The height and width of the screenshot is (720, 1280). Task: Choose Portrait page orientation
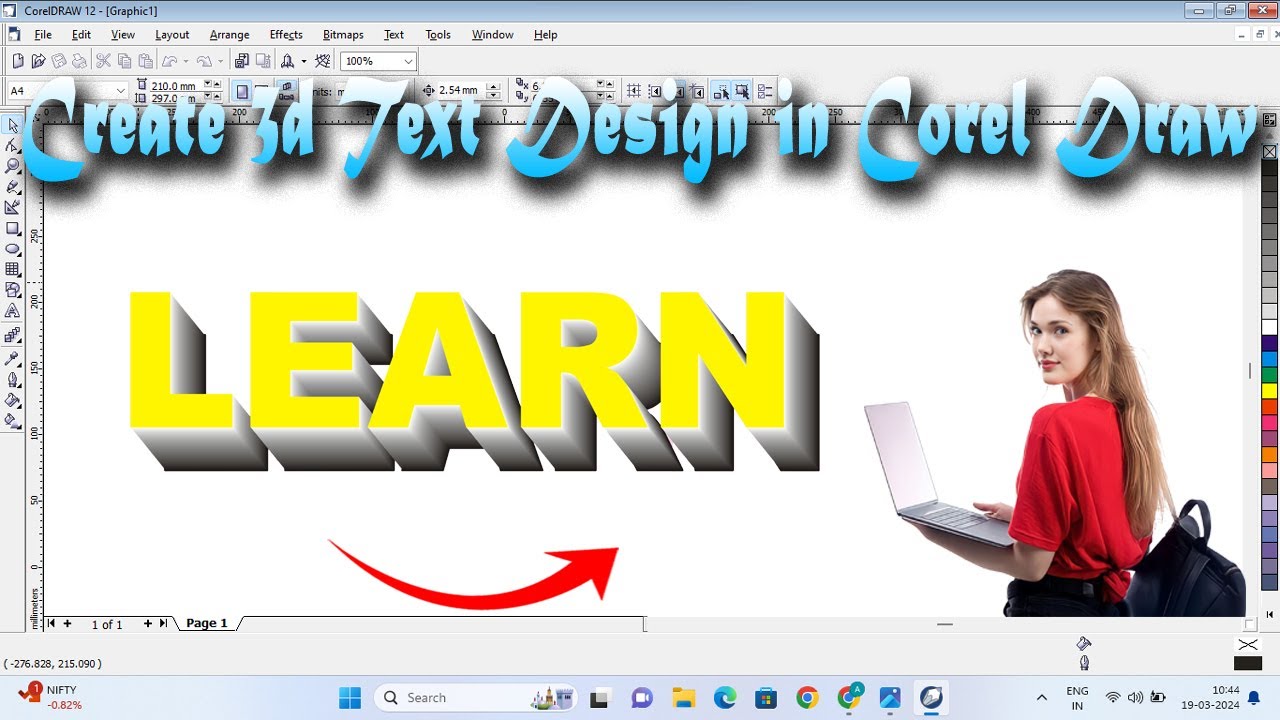pyautogui.click(x=242, y=91)
